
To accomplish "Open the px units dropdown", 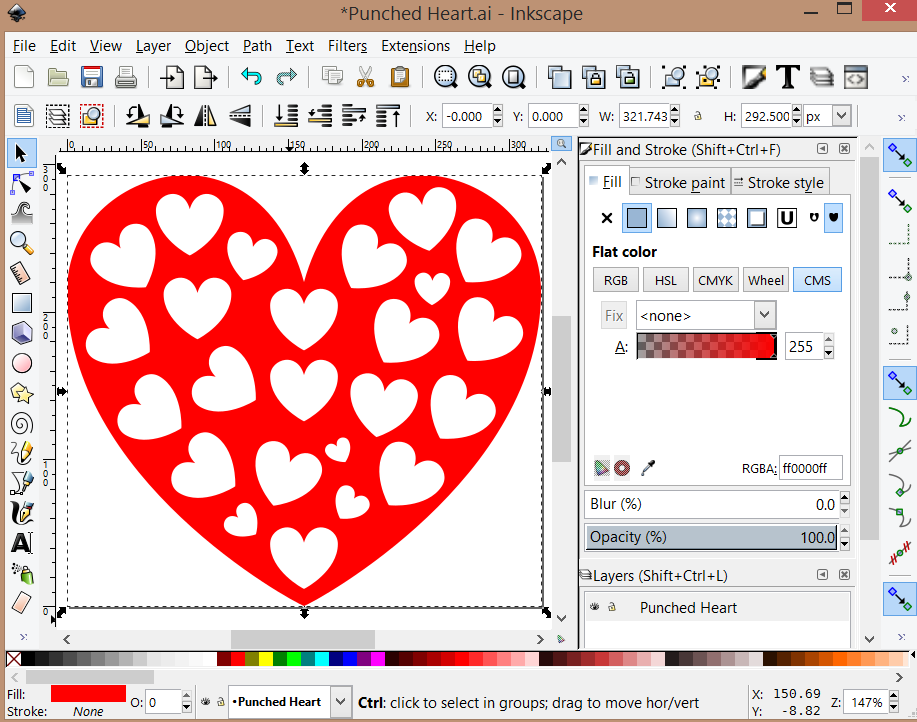I will coord(841,116).
